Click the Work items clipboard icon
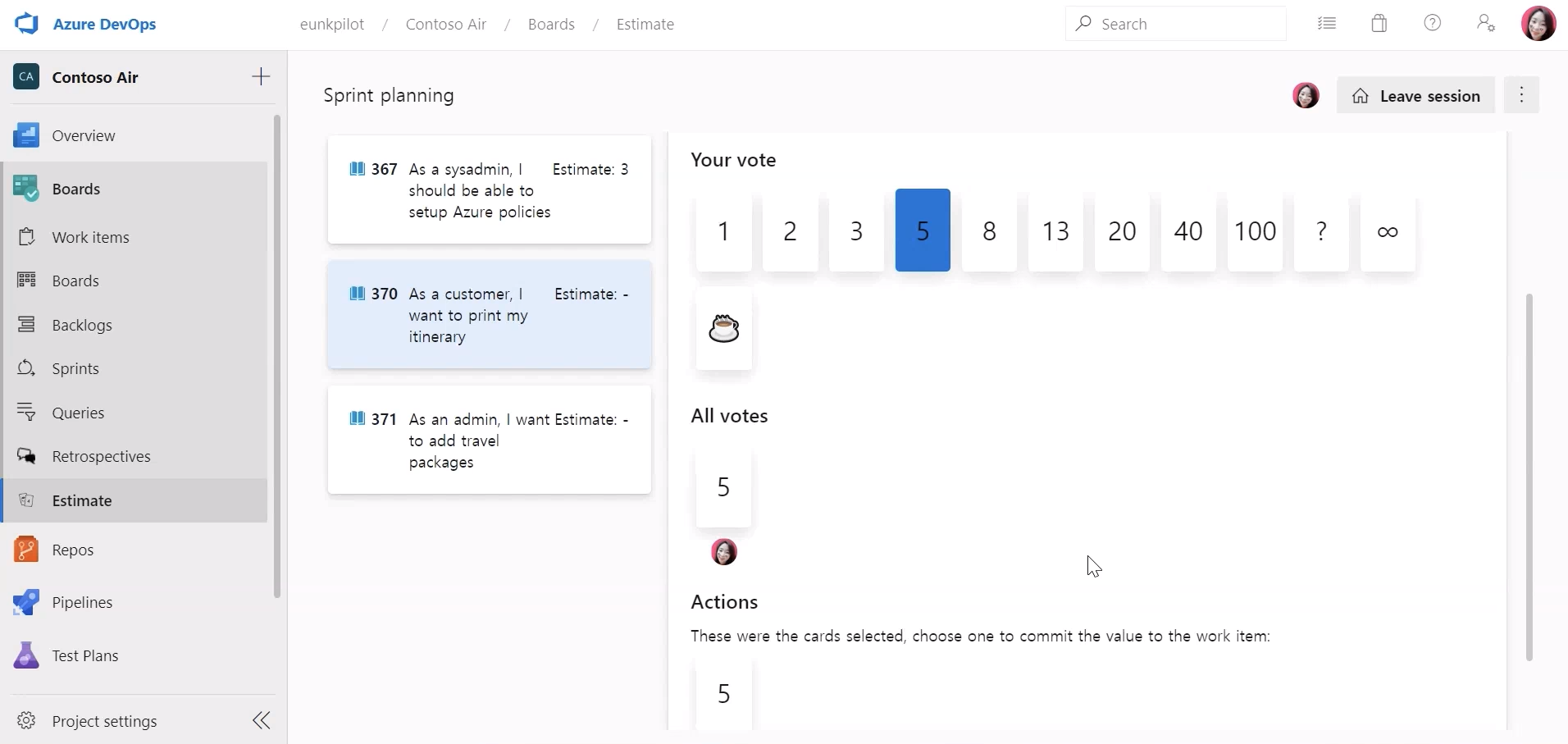This screenshot has height=744, width=1568. pyautogui.click(x=26, y=237)
